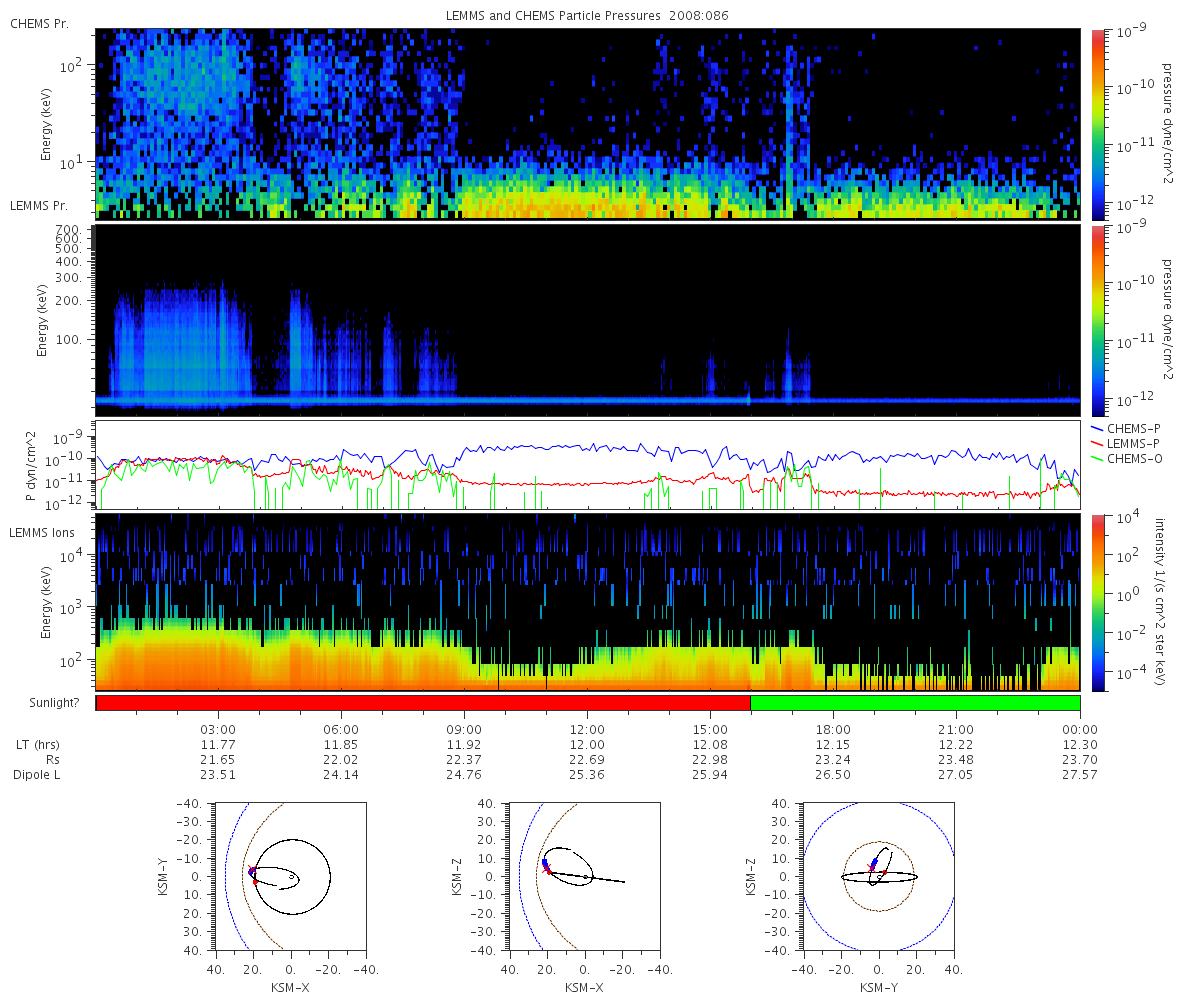Click the LEMMS pressure color scale bar
Screen dimensions: 1200x1000
(1096, 320)
